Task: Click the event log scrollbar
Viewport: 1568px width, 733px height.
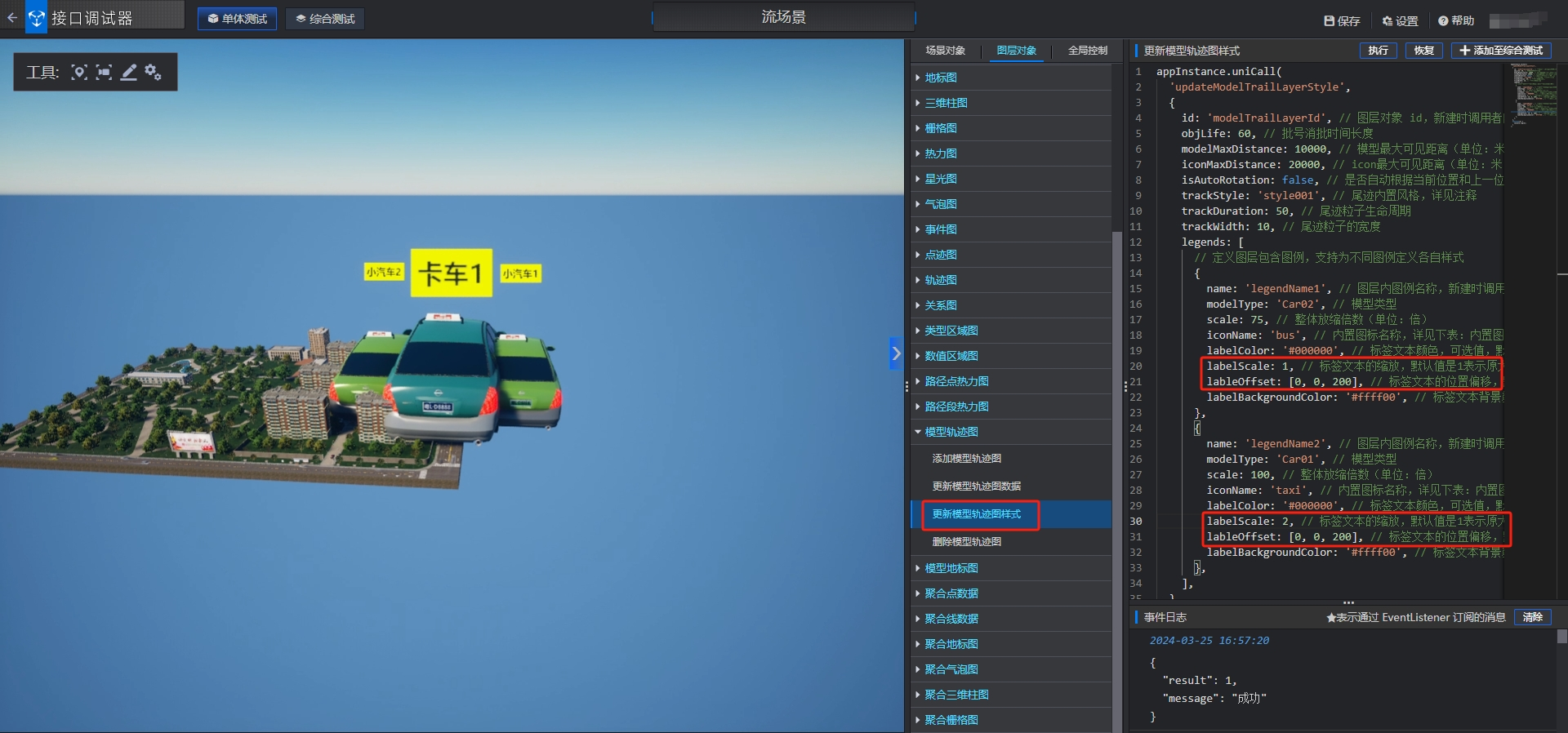Action: (1561, 637)
